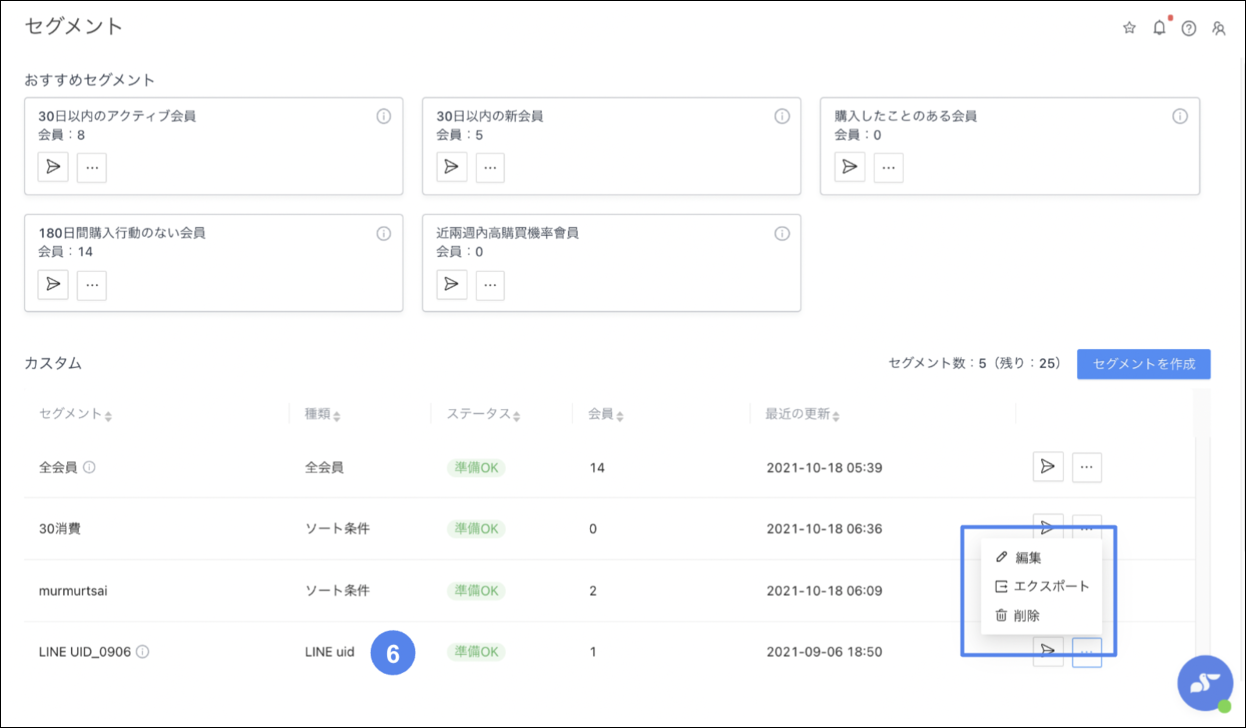Sort table by 最近の更新 column

(802, 414)
